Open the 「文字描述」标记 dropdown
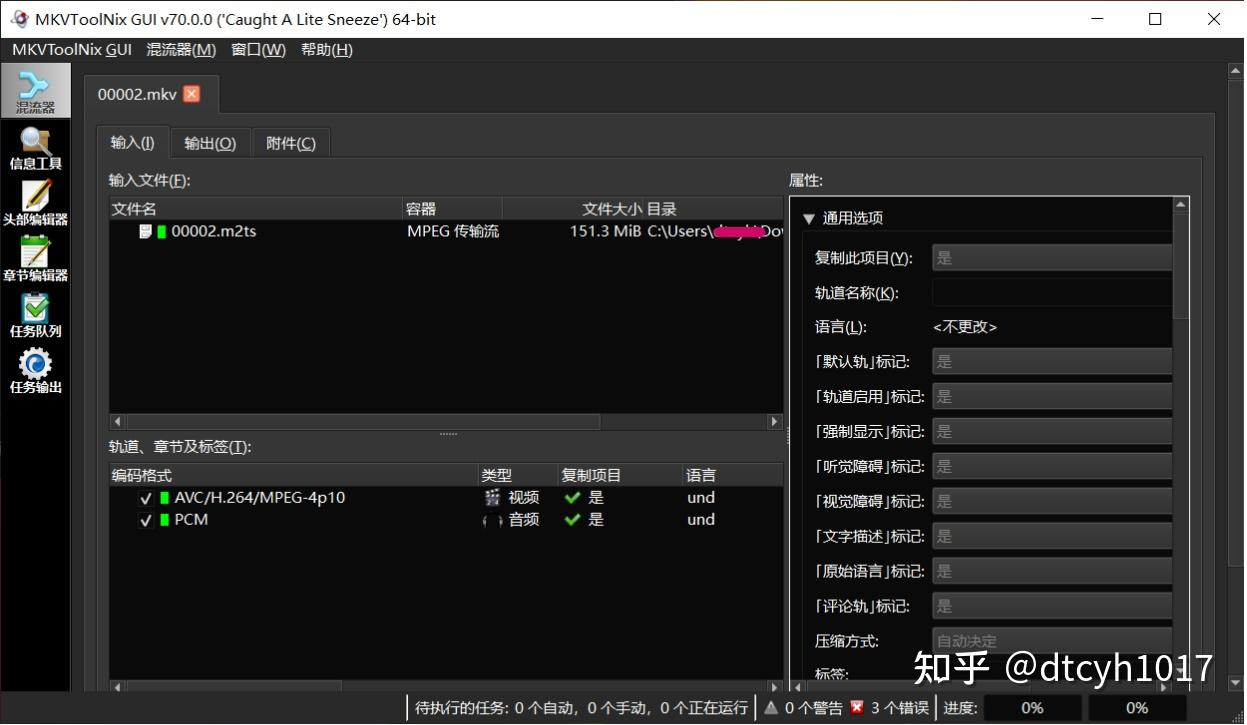Viewport: 1247px width, 725px height. (1052, 537)
